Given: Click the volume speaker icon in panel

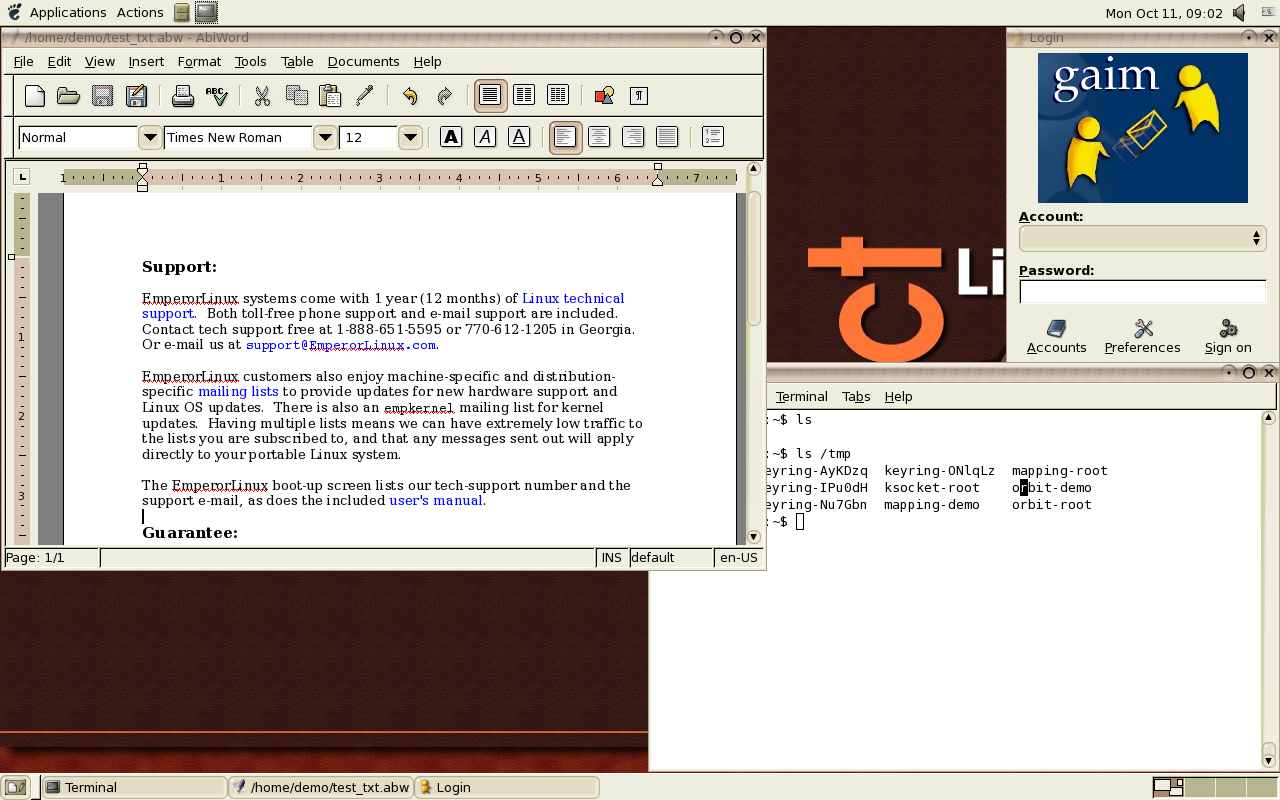Looking at the screenshot, I should pyautogui.click(x=1240, y=13).
